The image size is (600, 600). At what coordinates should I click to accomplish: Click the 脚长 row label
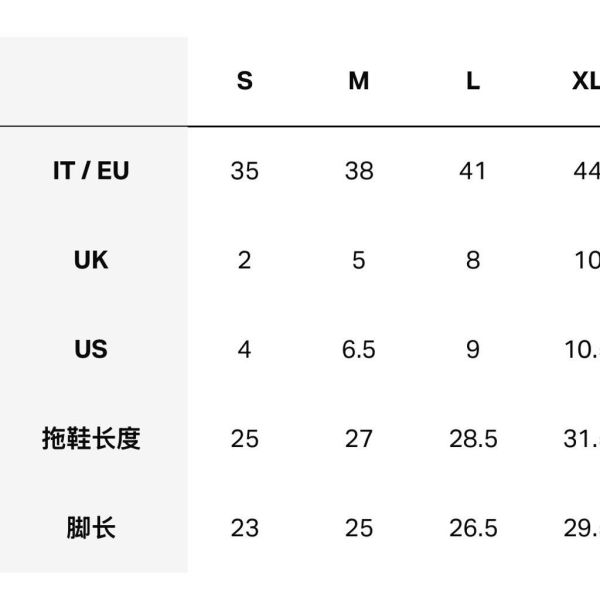[x=91, y=528]
